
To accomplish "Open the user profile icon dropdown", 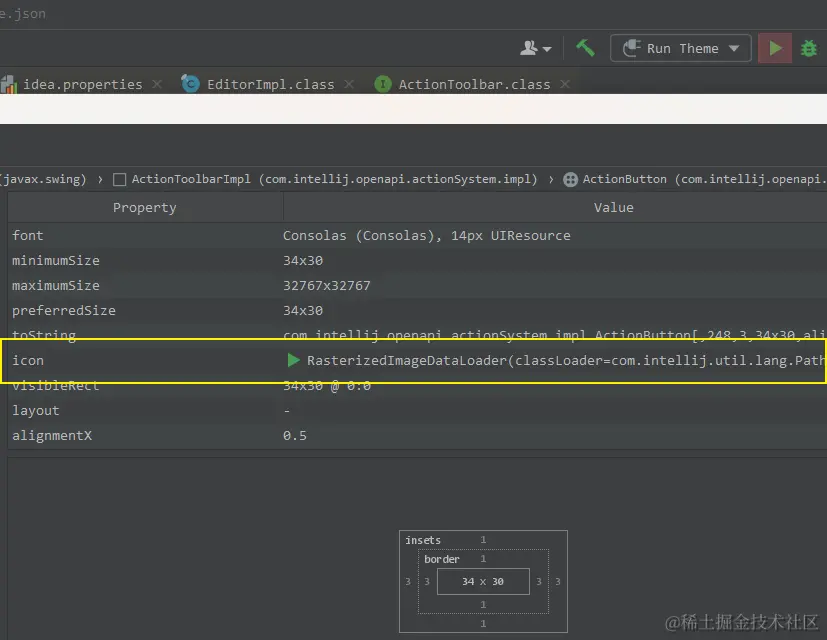I will (x=535, y=49).
